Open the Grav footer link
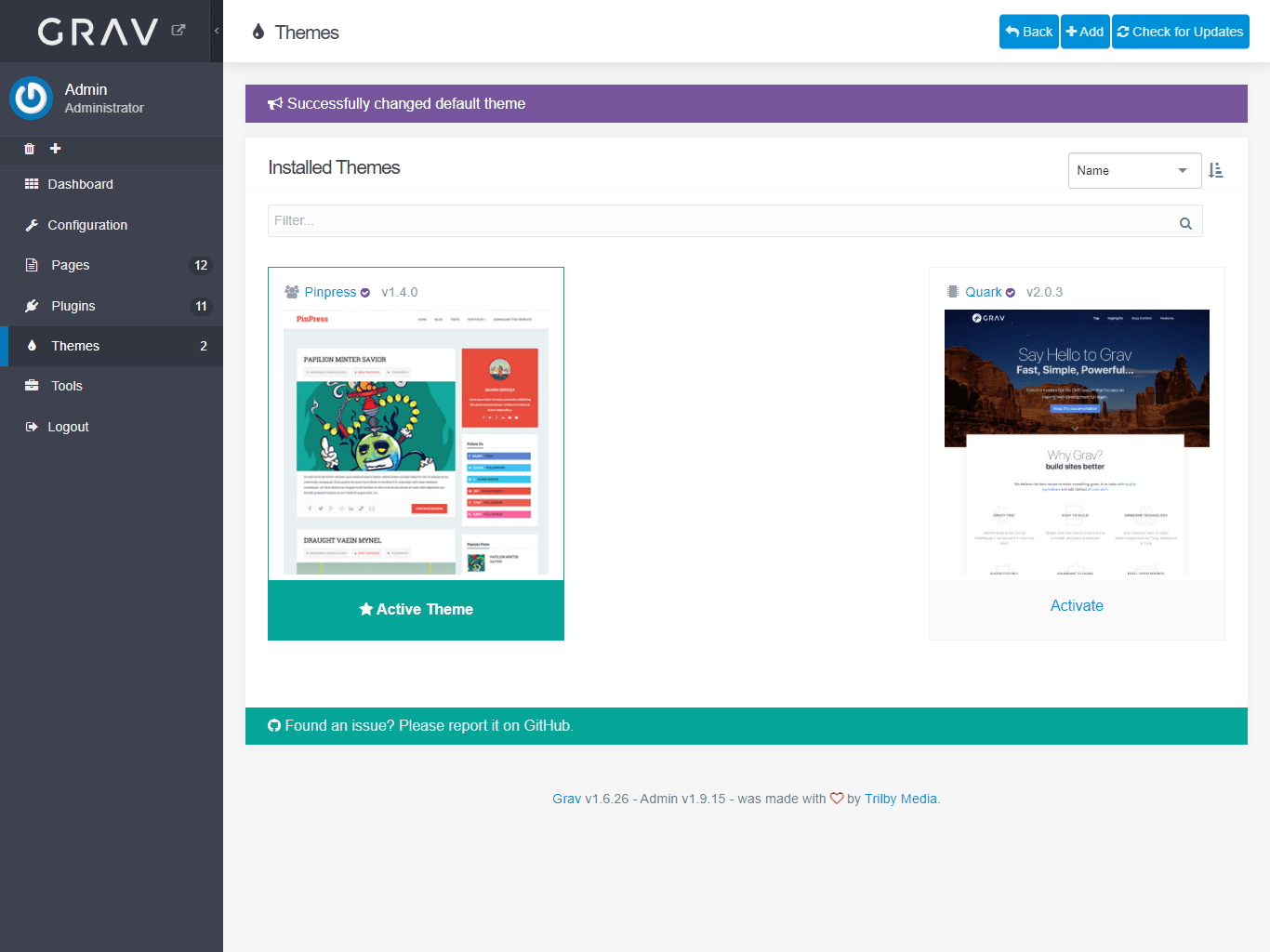 pos(566,799)
